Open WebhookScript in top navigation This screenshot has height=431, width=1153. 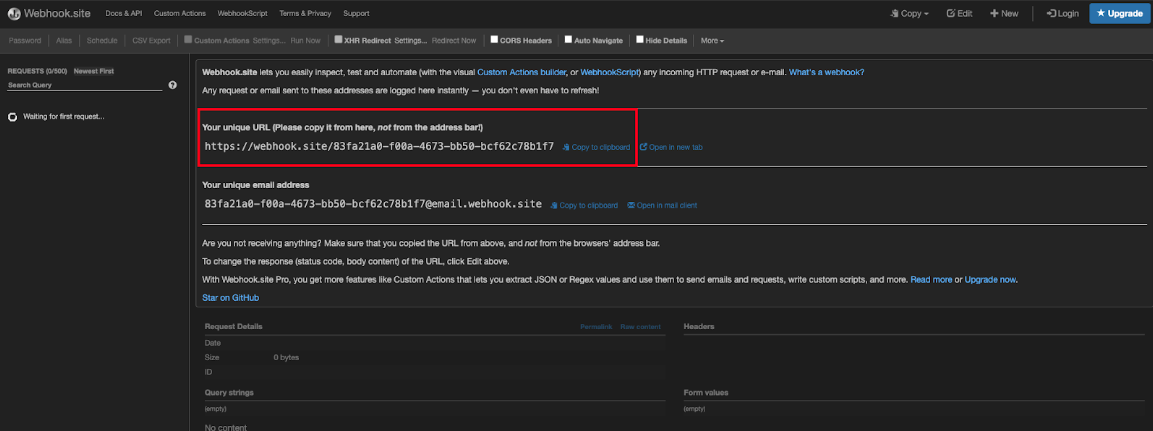(243, 13)
